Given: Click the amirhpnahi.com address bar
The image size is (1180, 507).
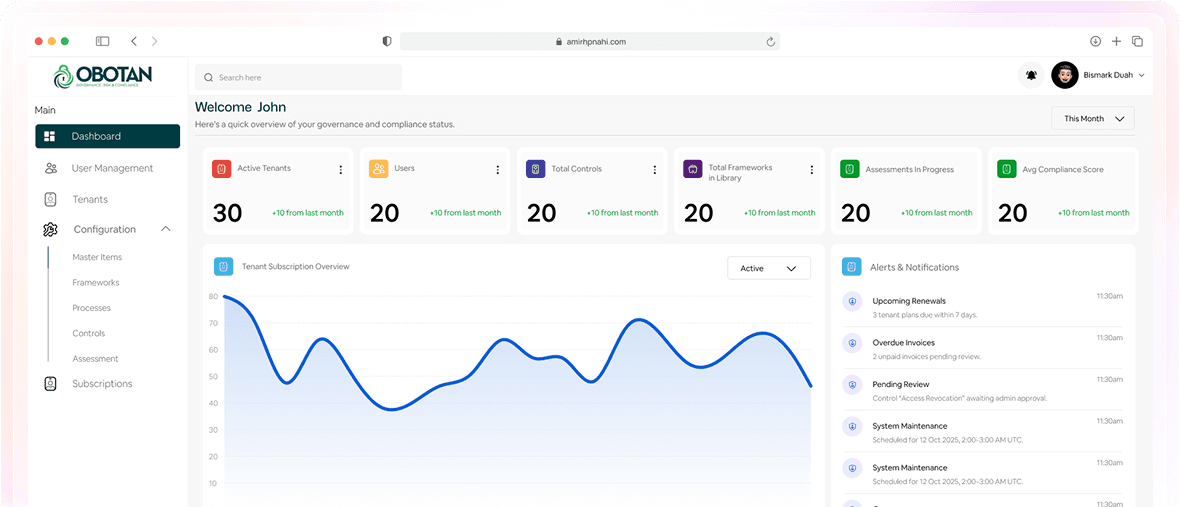Looking at the screenshot, I should [590, 41].
